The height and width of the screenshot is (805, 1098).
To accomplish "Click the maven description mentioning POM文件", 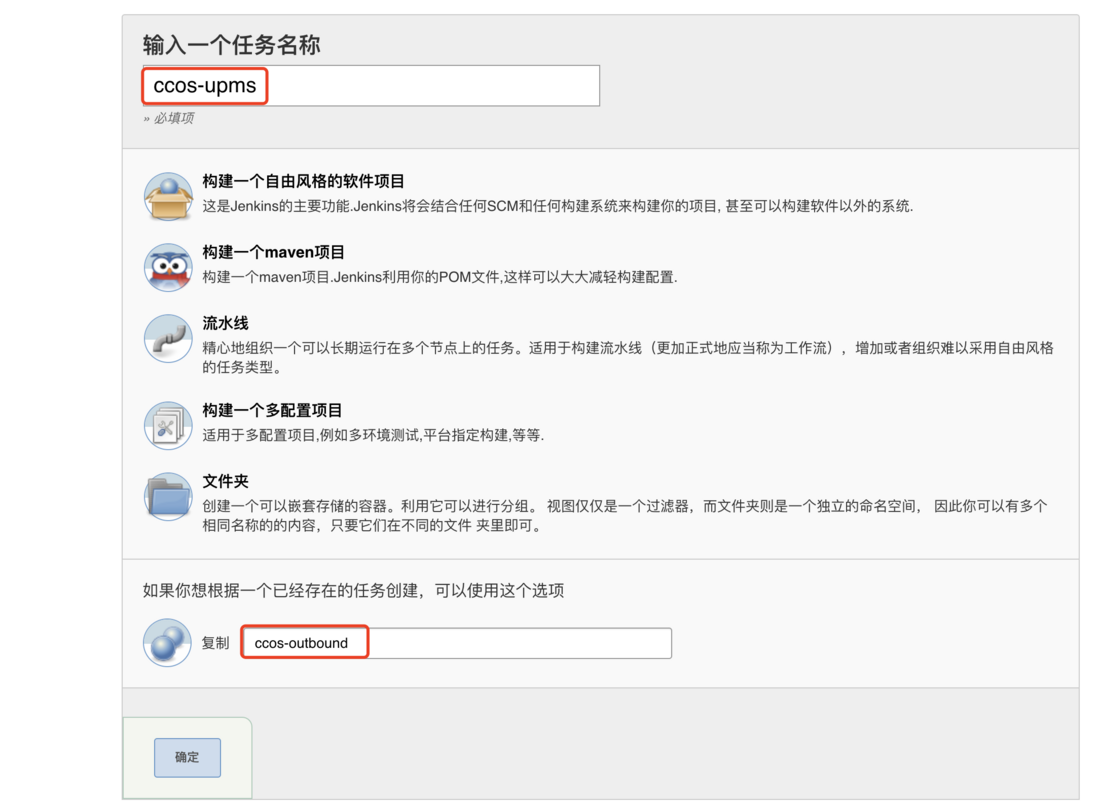I will pos(440,277).
